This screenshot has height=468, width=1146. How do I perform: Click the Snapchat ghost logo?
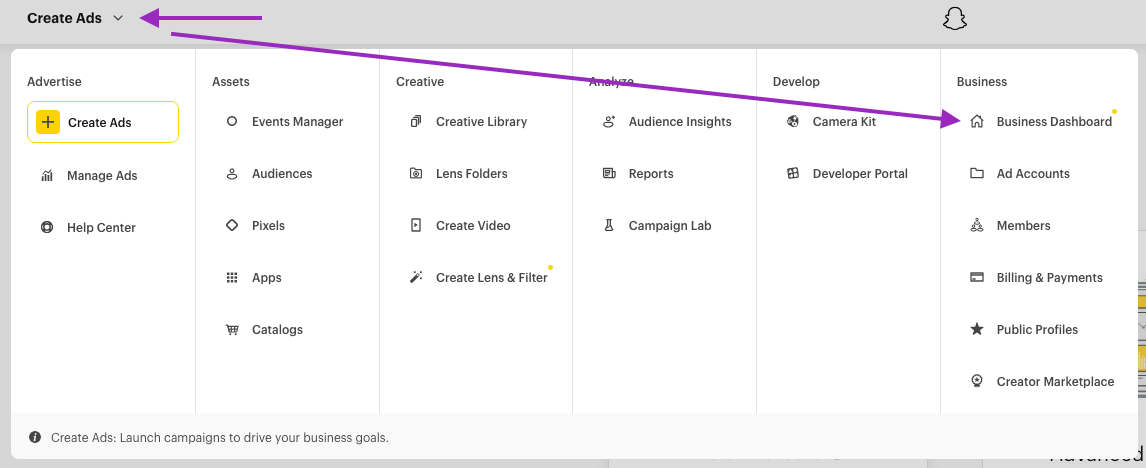point(955,18)
